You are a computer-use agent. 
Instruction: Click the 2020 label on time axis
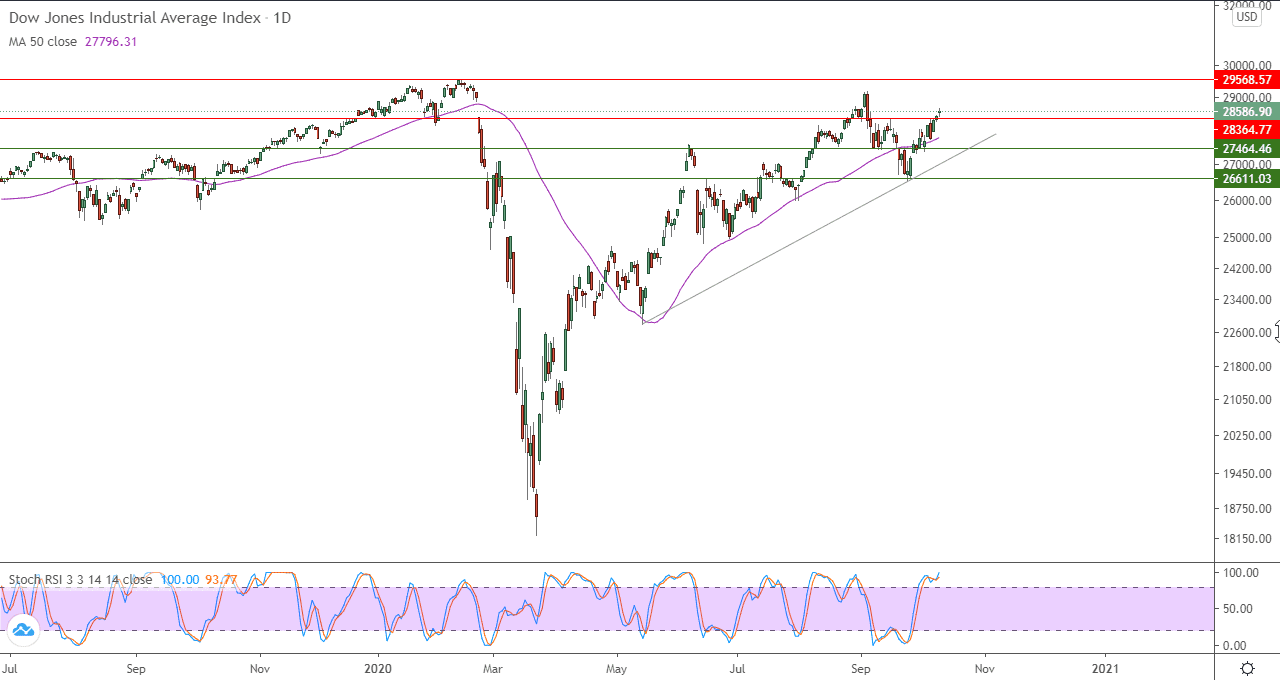[x=380, y=667]
